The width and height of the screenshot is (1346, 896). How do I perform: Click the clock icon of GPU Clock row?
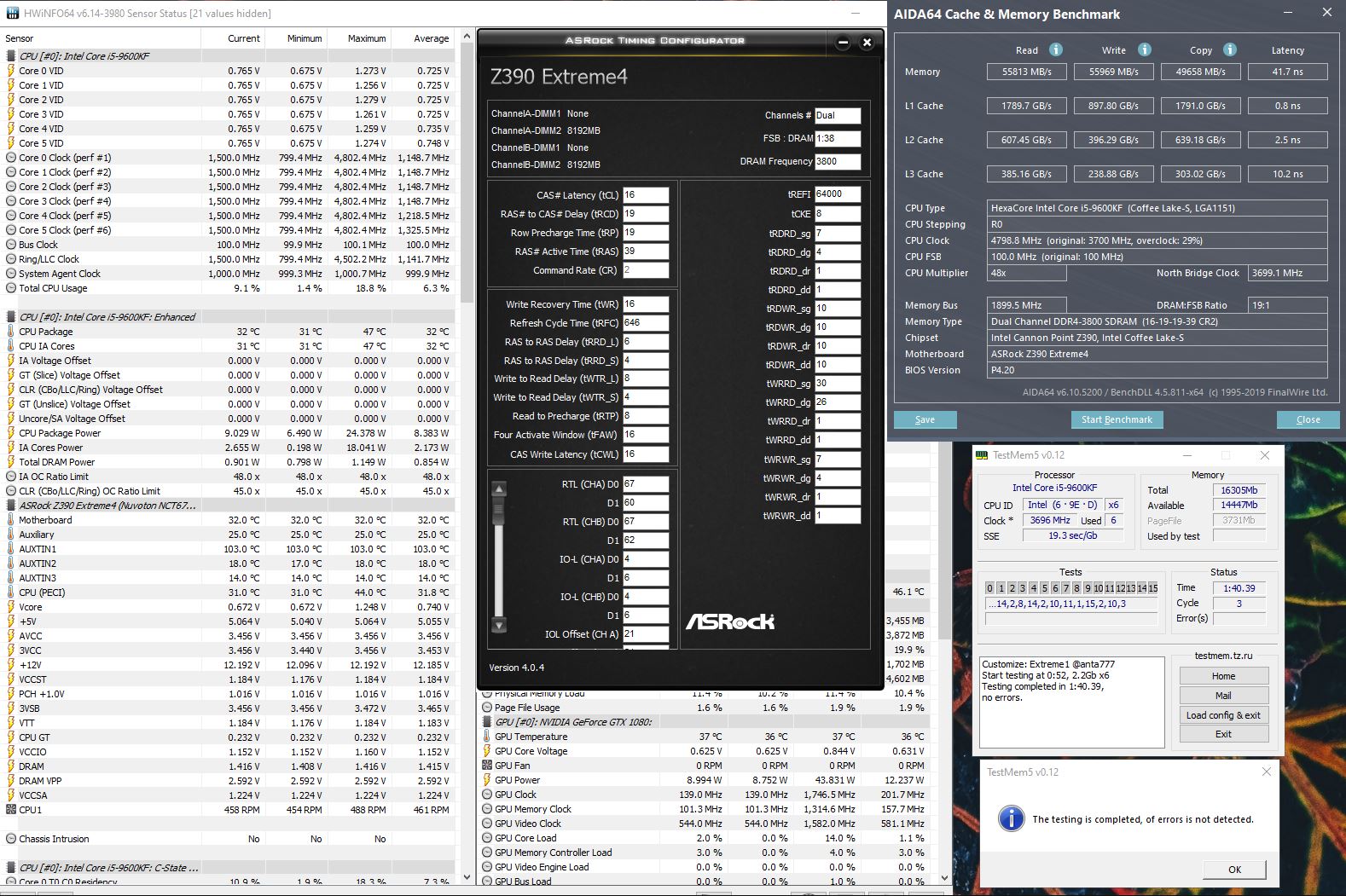tap(487, 795)
